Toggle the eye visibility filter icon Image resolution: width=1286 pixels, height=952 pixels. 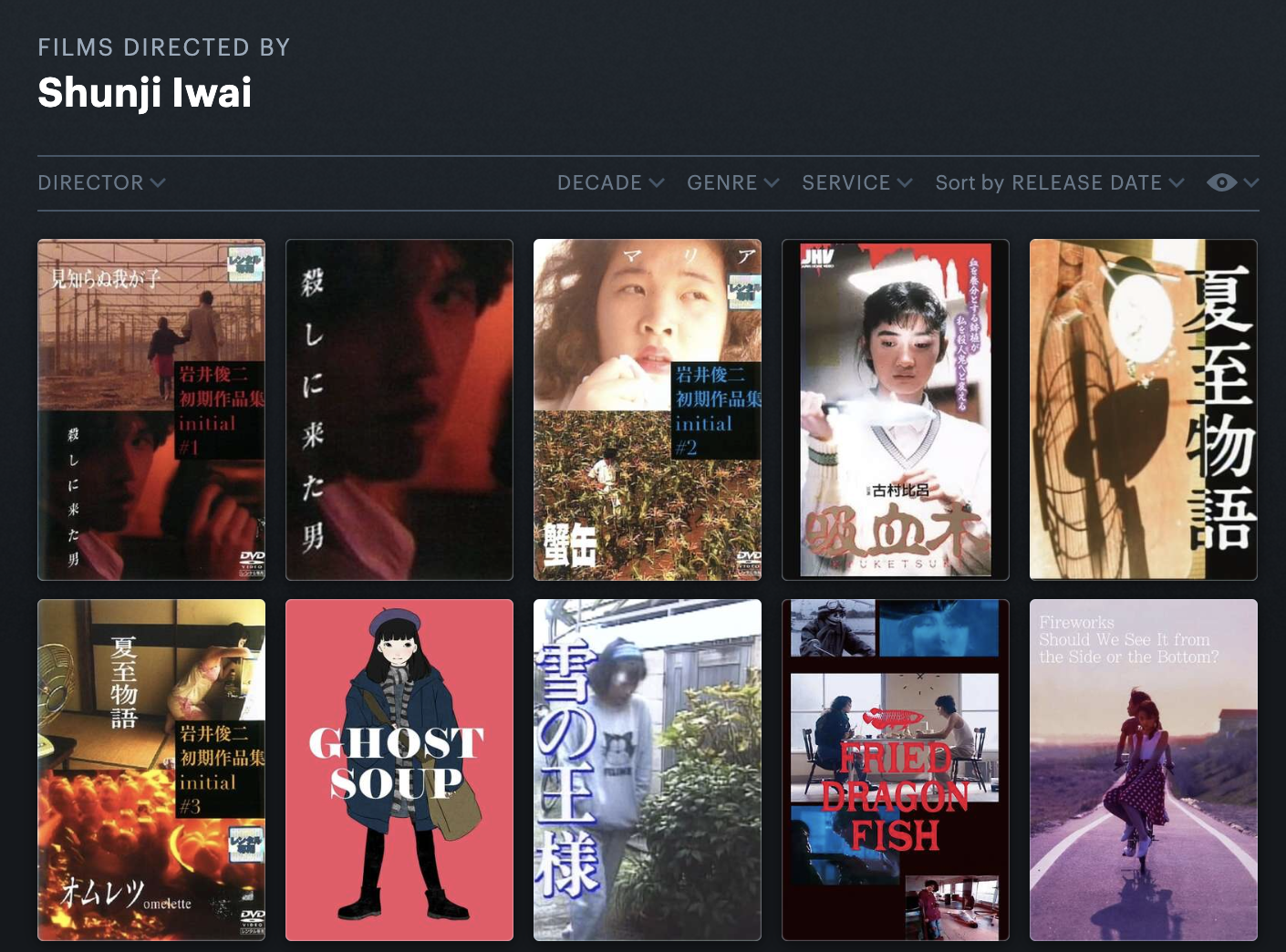point(1221,182)
